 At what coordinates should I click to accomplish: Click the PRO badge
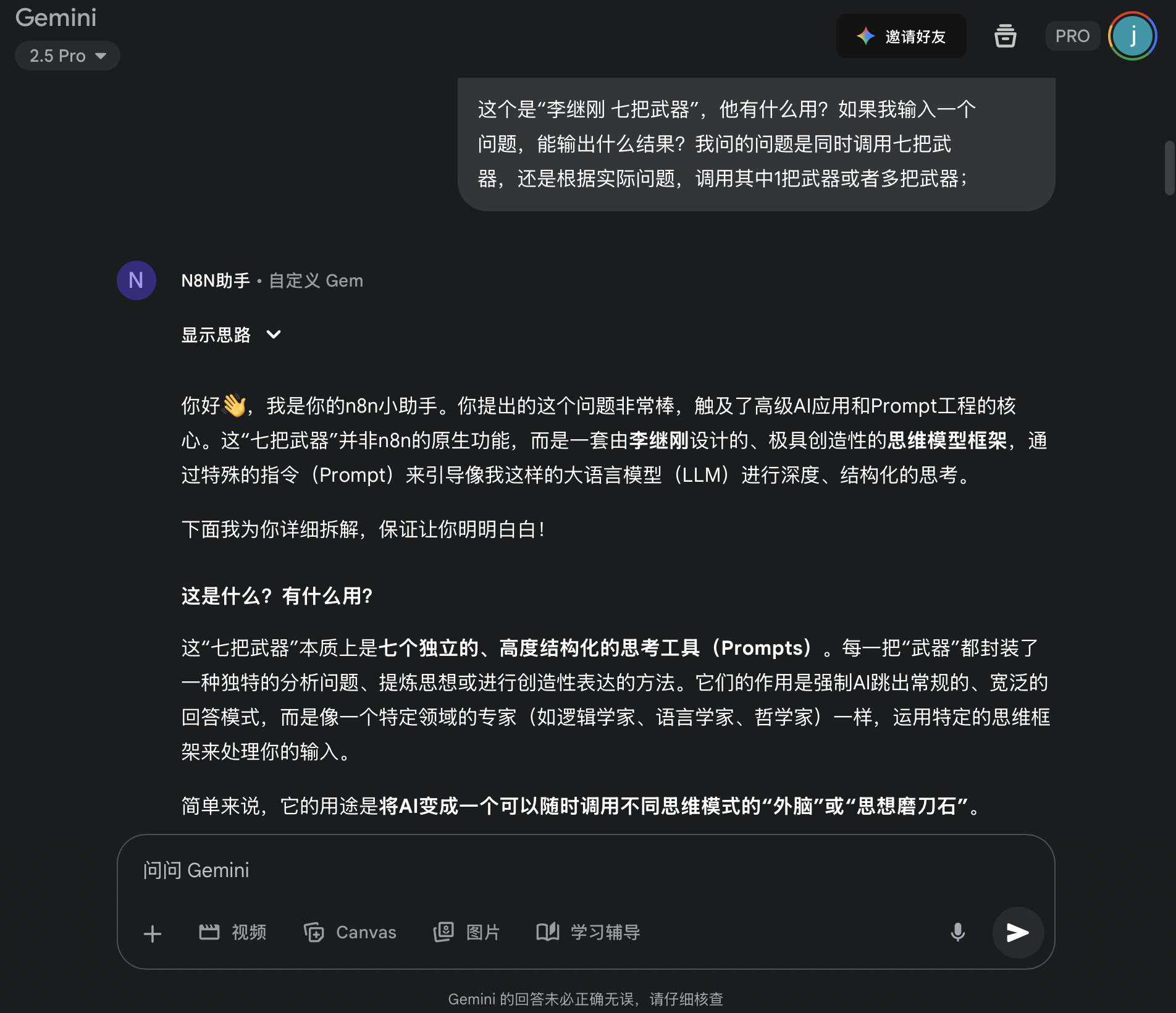1072,36
